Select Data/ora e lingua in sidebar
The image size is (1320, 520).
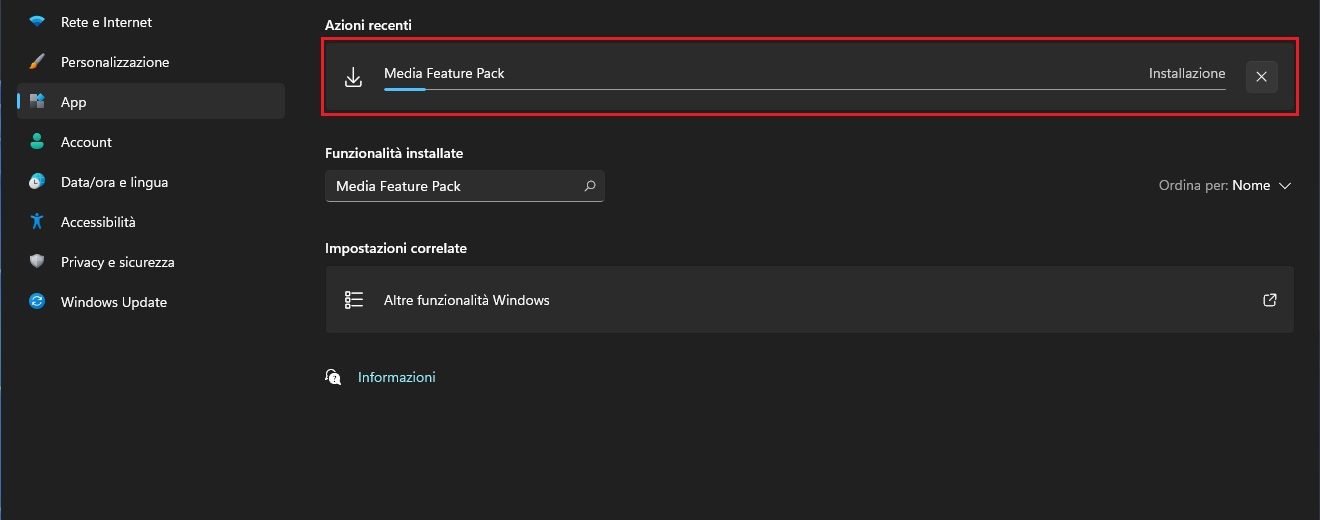[114, 182]
